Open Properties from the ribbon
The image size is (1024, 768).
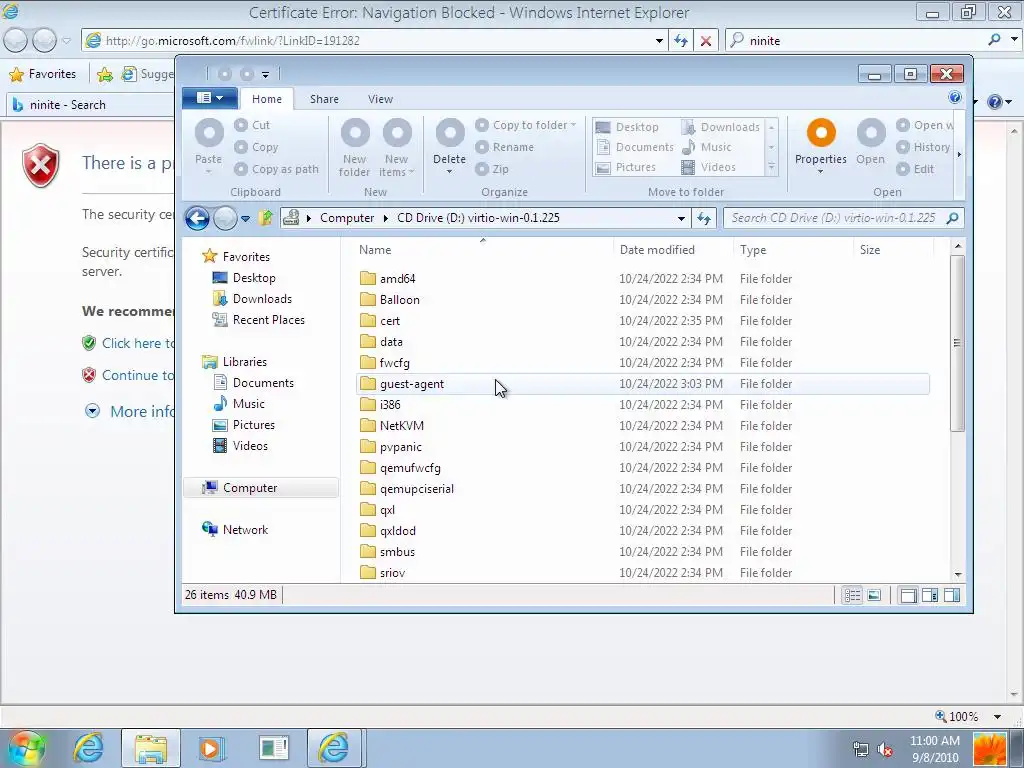click(820, 146)
